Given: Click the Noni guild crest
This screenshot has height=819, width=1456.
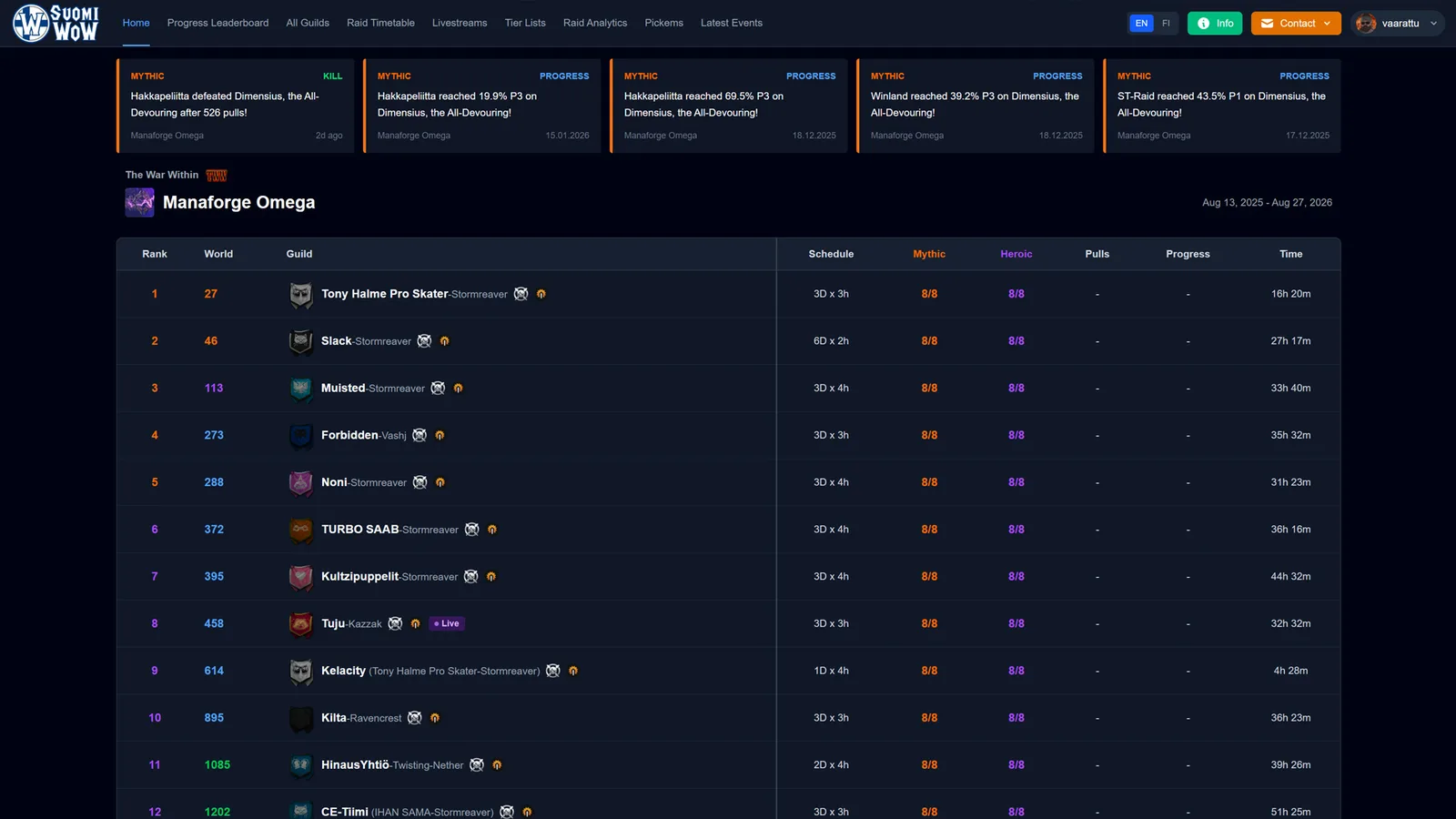Looking at the screenshot, I should coord(300,482).
